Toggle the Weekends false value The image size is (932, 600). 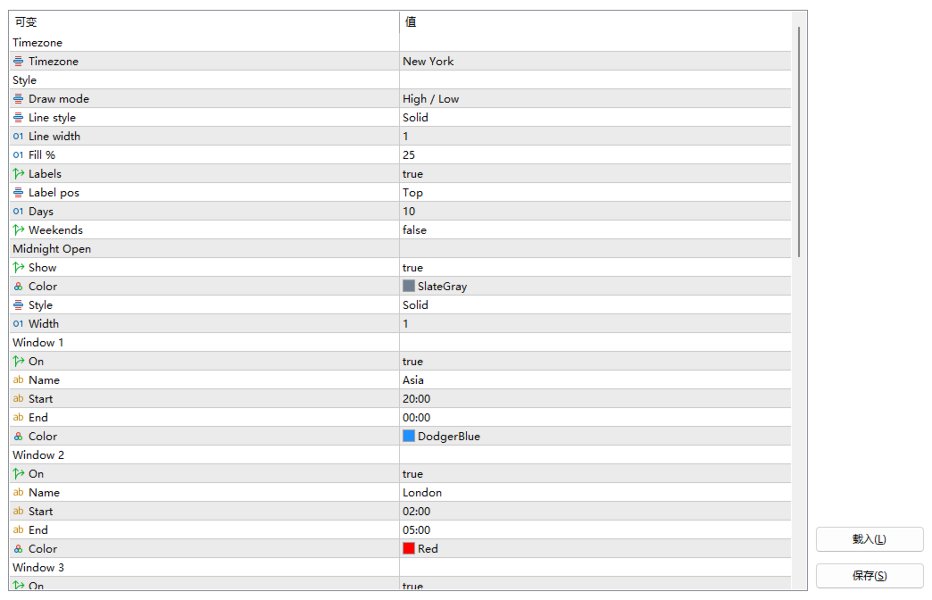pos(595,230)
